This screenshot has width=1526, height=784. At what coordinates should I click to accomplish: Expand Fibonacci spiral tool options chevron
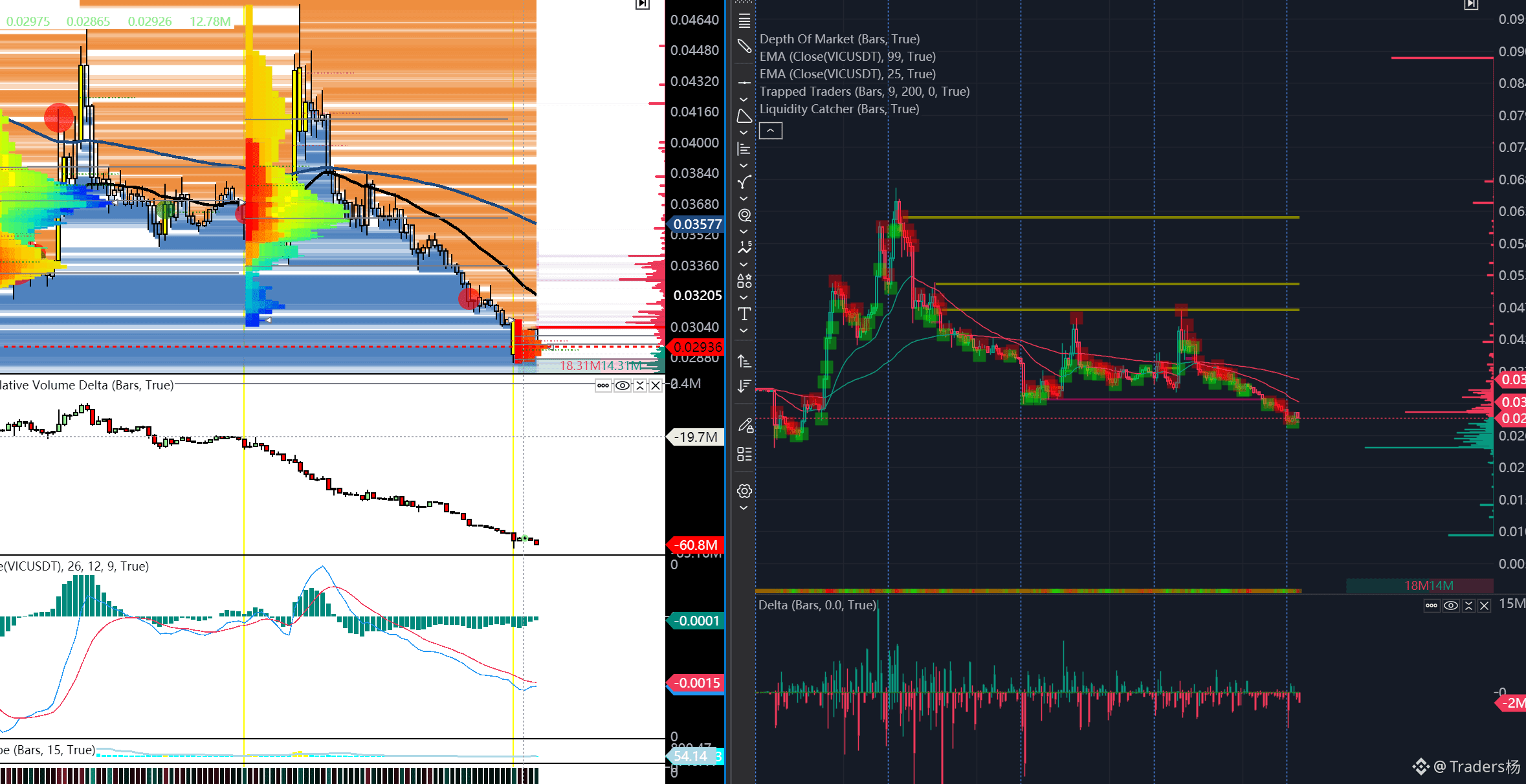point(744,232)
